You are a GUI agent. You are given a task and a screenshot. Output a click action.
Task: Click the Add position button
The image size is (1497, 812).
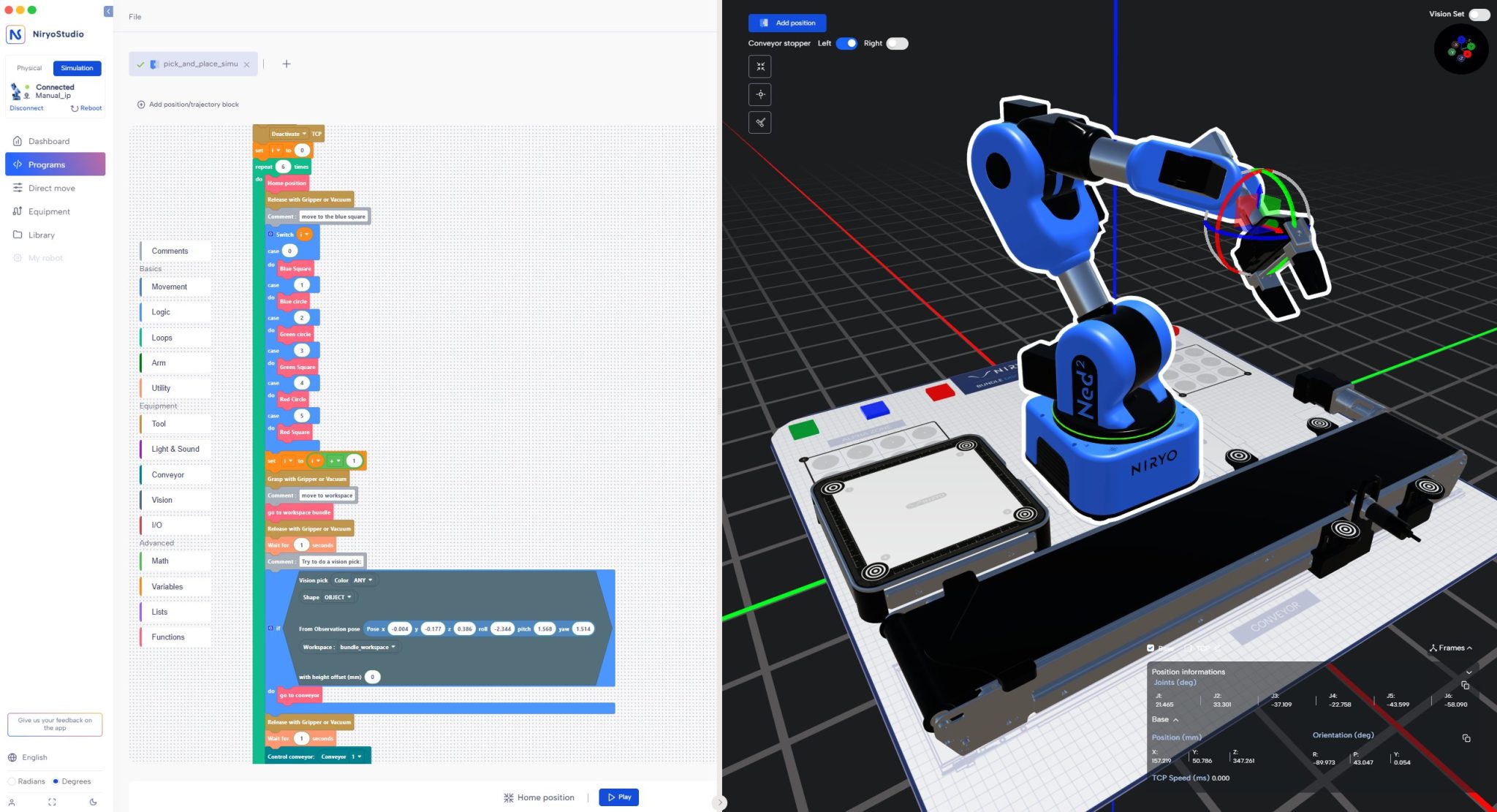pyautogui.click(x=787, y=23)
